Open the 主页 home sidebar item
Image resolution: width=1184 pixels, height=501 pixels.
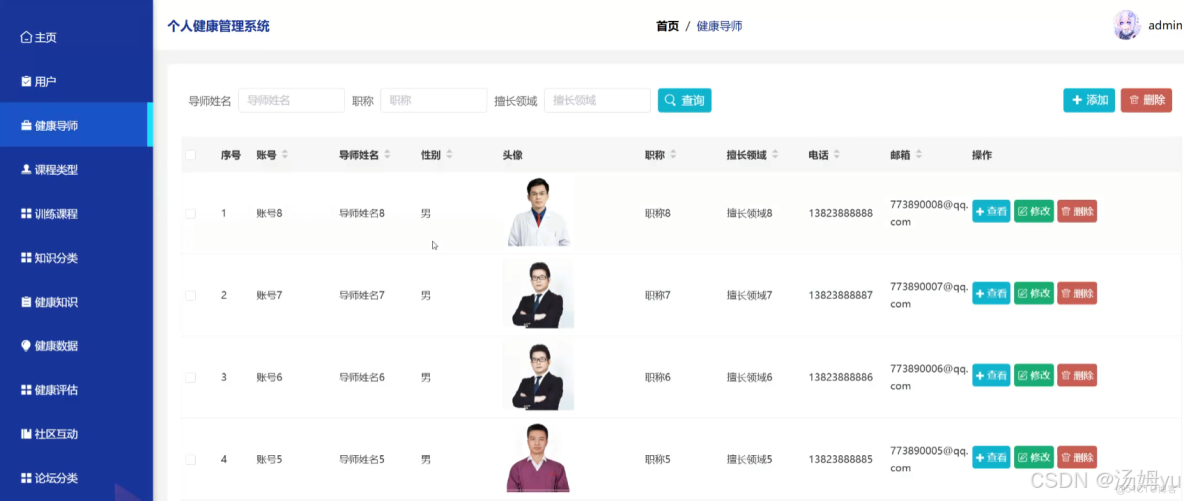tap(76, 37)
